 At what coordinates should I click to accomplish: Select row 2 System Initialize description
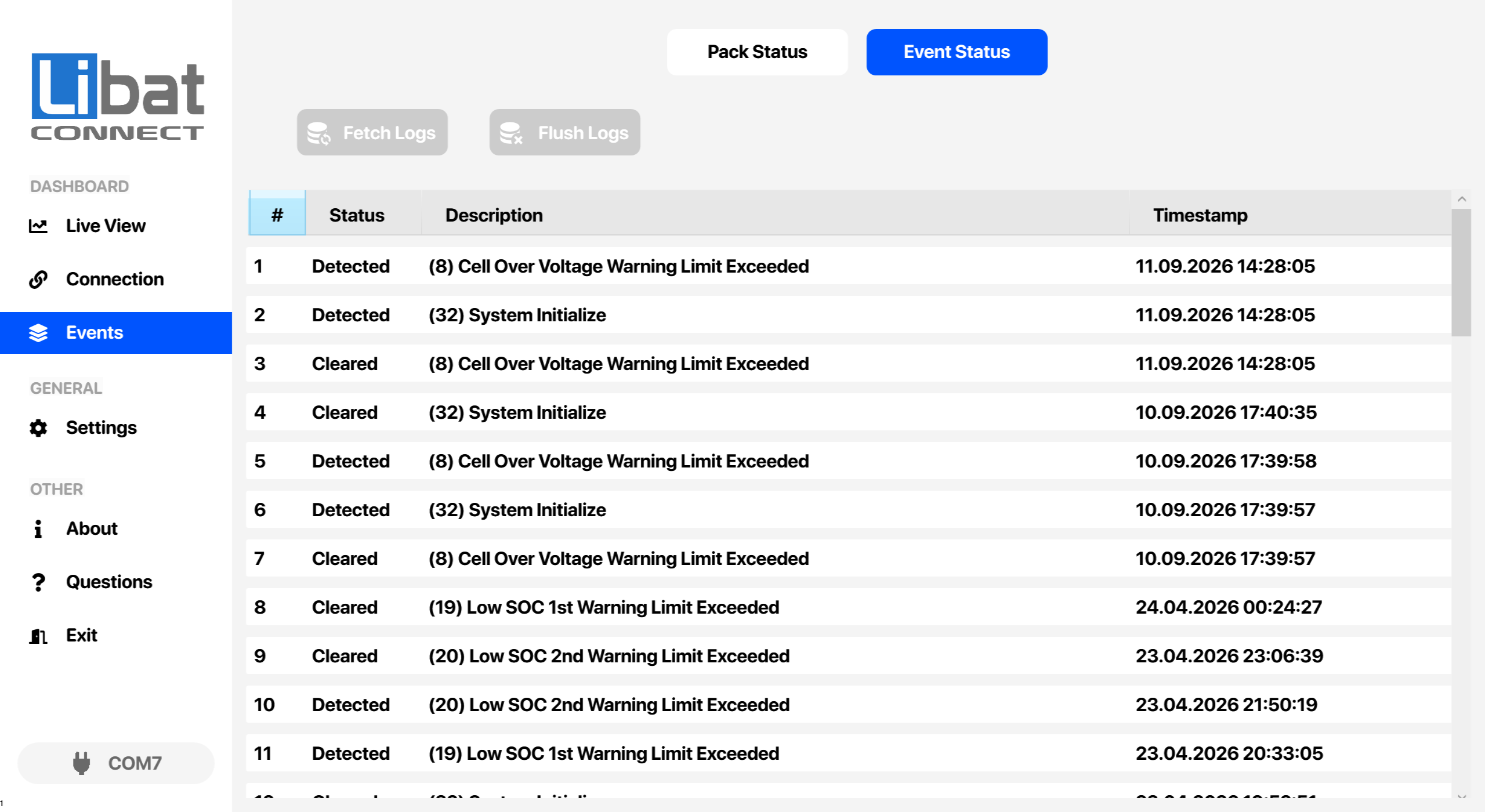[517, 315]
